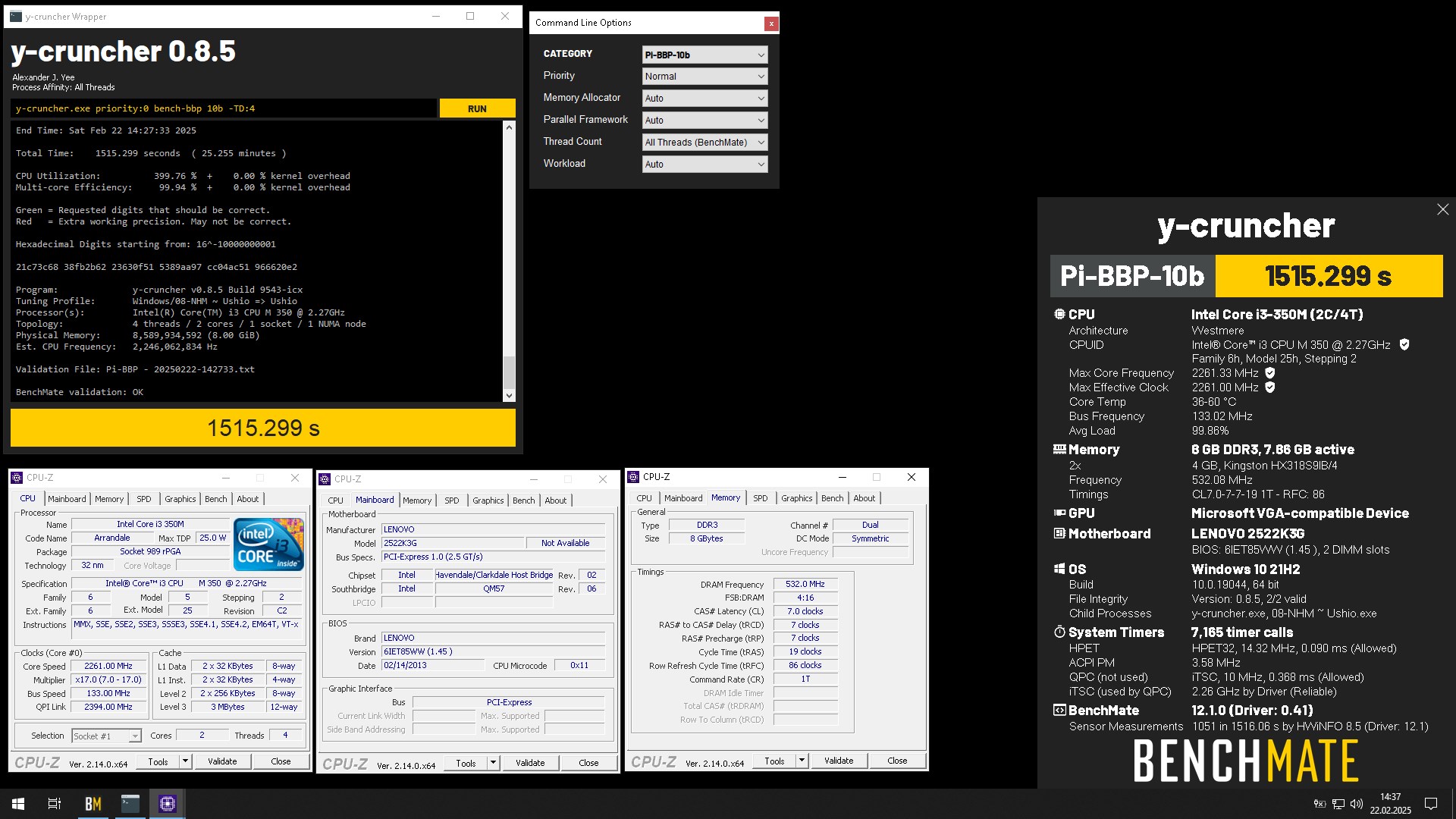Open BenchMate taskbar icon
Screen dimensions: 1456x819
coord(93,804)
